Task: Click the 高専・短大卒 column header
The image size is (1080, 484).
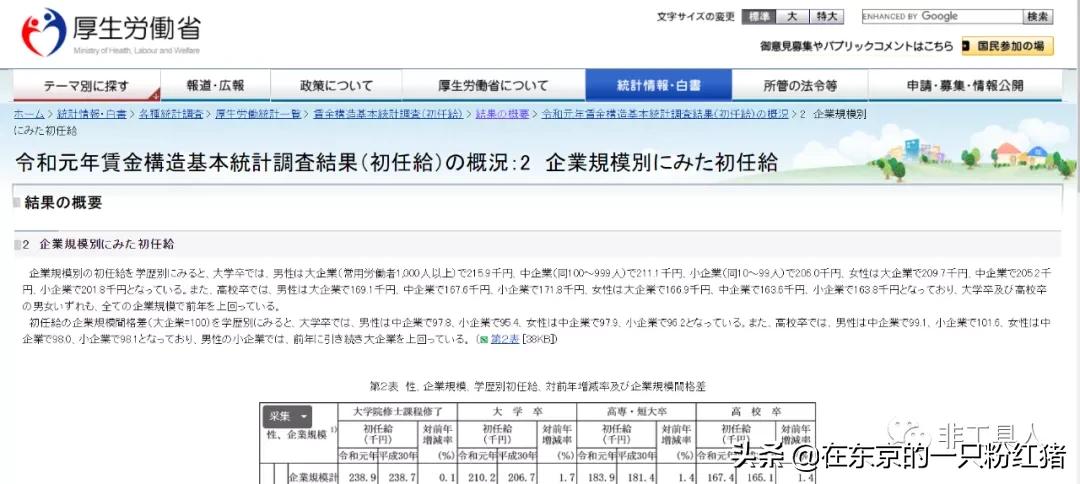Action: coord(636,410)
